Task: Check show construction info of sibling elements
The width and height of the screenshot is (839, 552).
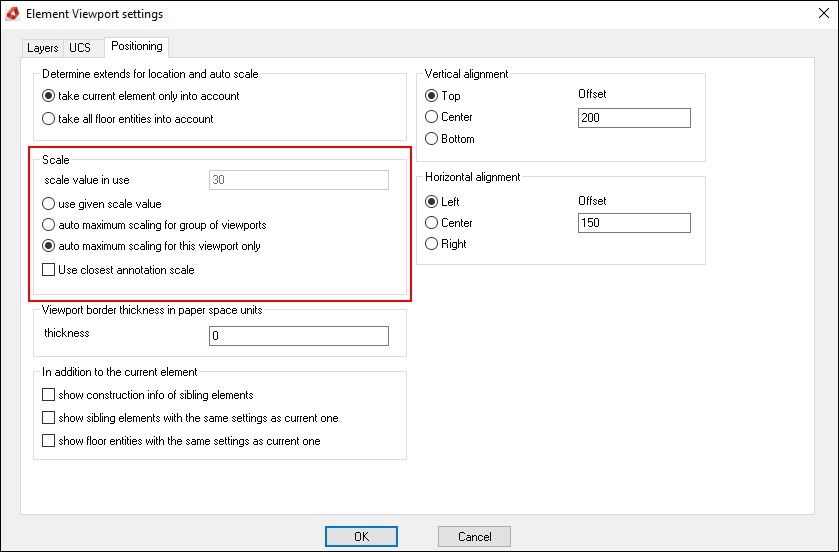Action: (148, 395)
